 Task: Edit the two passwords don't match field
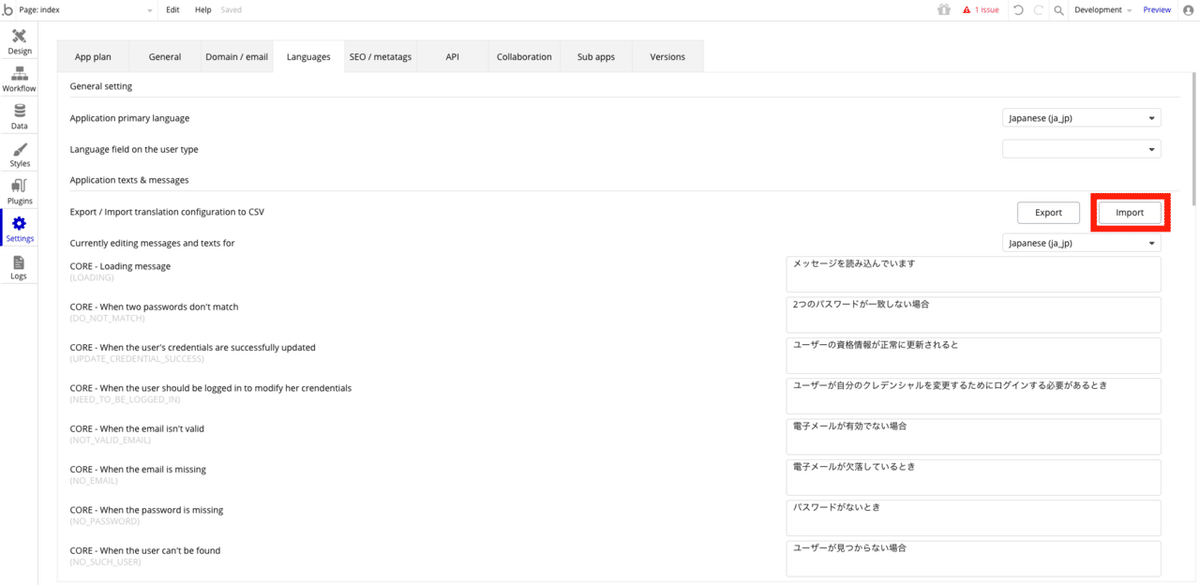[x=974, y=315]
